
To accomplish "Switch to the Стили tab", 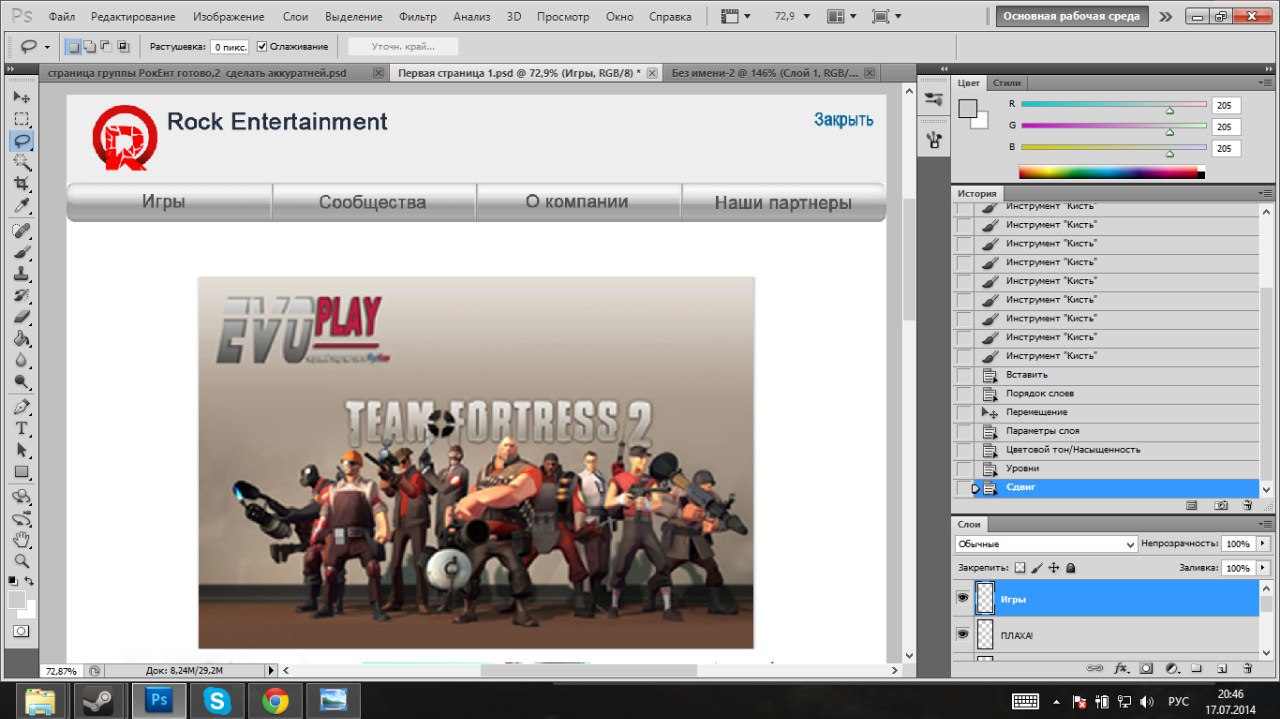I will (1008, 83).
